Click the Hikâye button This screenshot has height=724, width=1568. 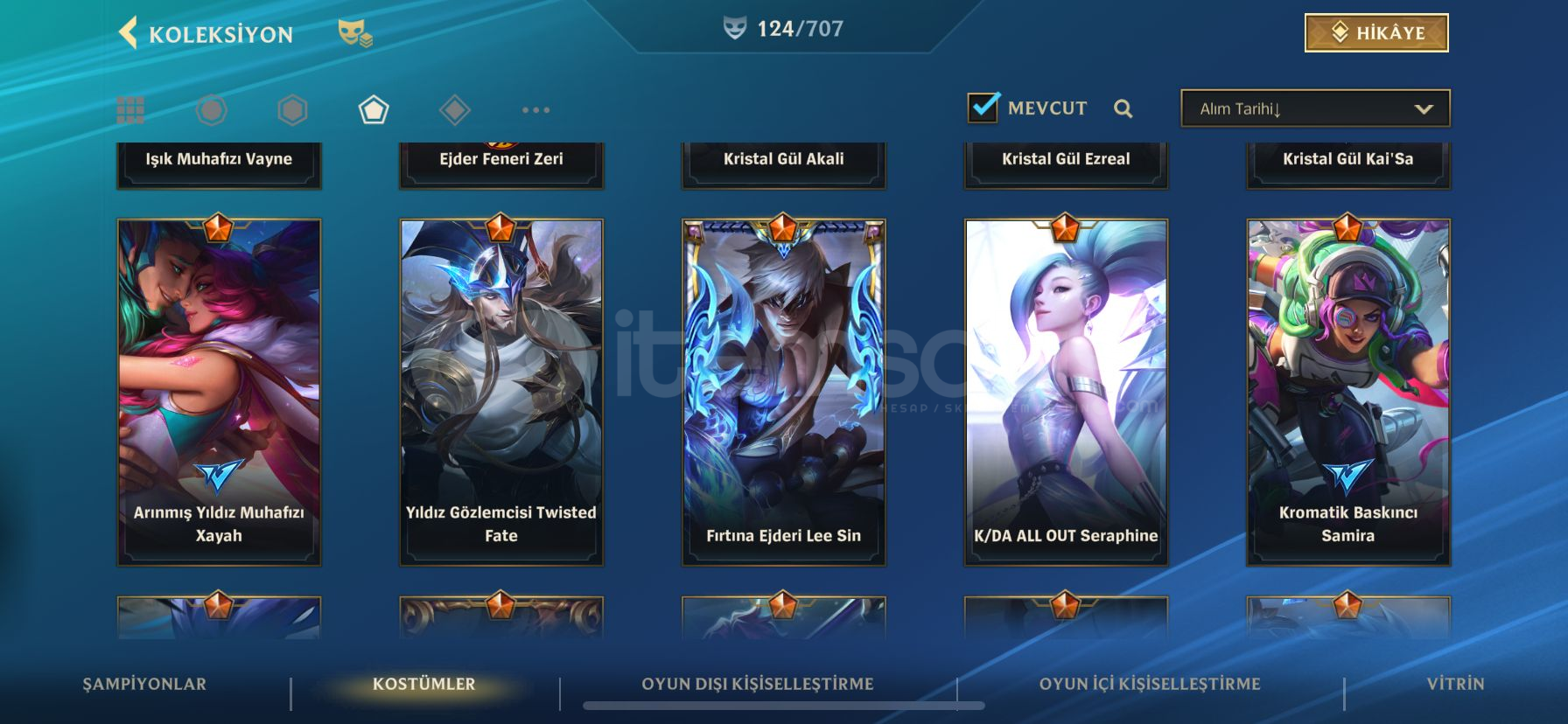click(x=1376, y=33)
